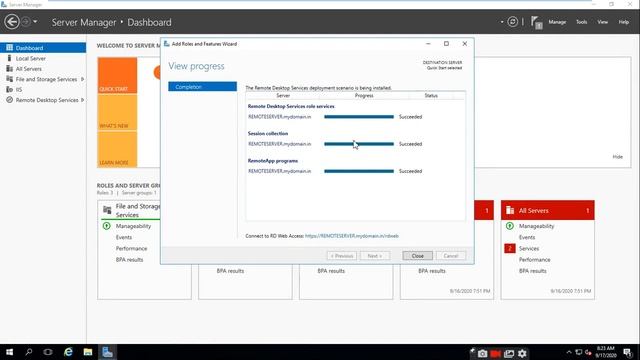Open Manageability in All Servers tile
640x360 pixels.
[536, 226]
